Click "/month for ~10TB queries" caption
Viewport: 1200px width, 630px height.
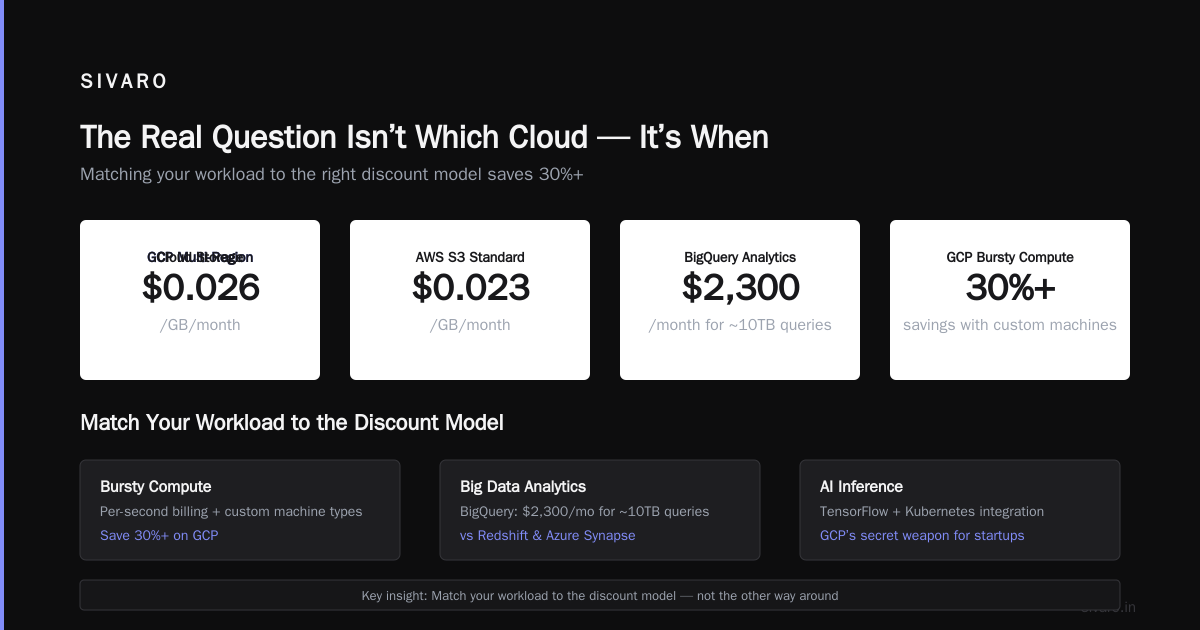pos(740,325)
